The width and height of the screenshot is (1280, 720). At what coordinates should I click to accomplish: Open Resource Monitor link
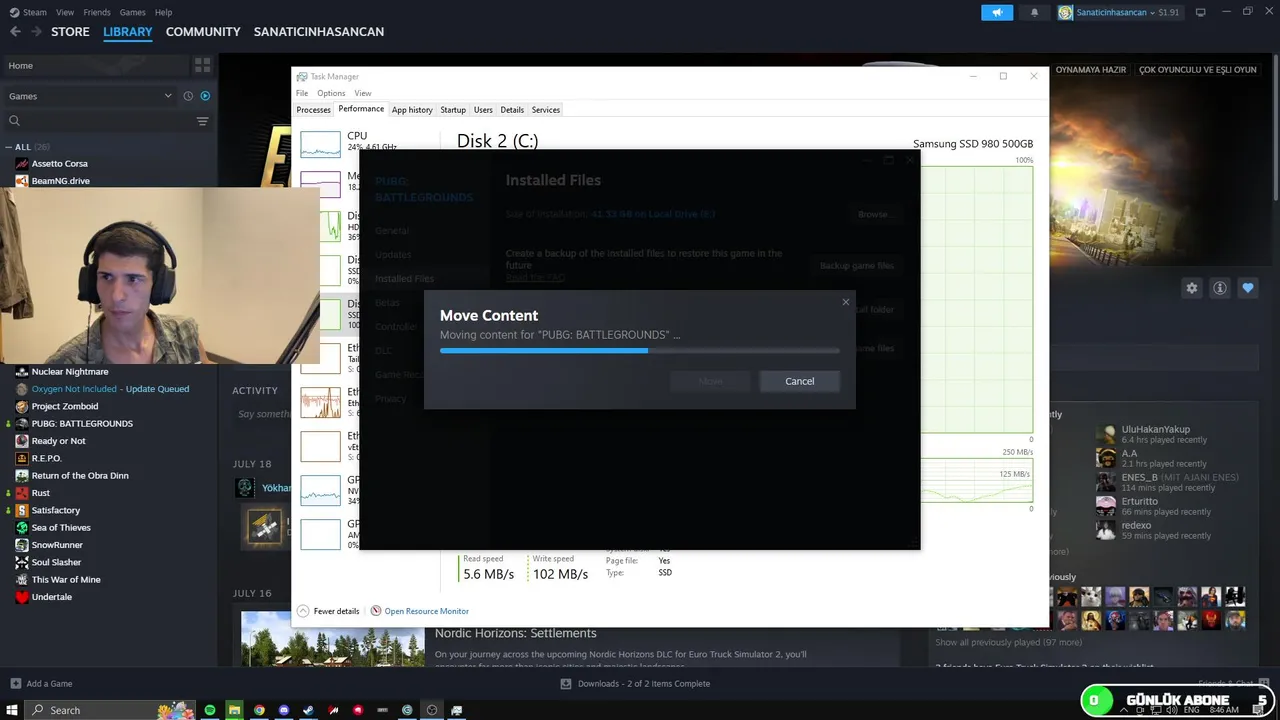point(426,611)
